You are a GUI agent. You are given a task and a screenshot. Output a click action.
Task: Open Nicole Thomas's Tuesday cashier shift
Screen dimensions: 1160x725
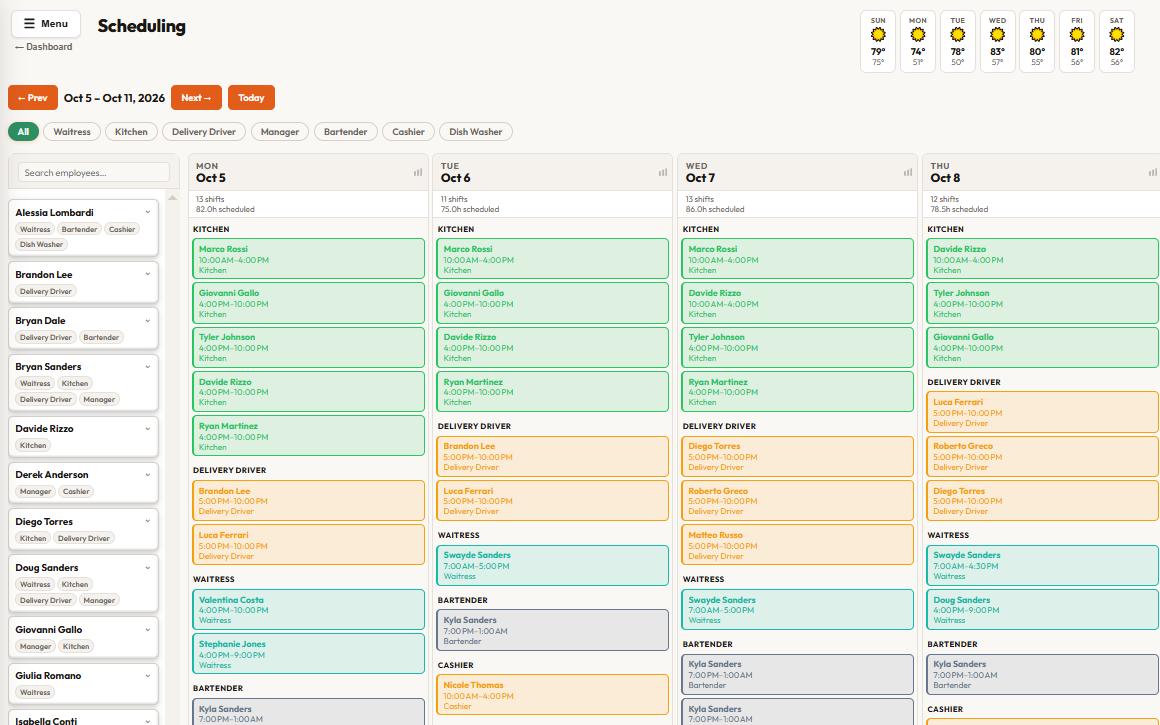(553, 695)
